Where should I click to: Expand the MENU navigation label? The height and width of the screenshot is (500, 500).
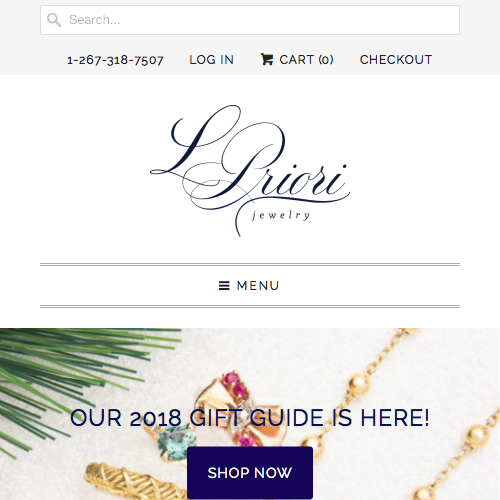click(258, 286)
